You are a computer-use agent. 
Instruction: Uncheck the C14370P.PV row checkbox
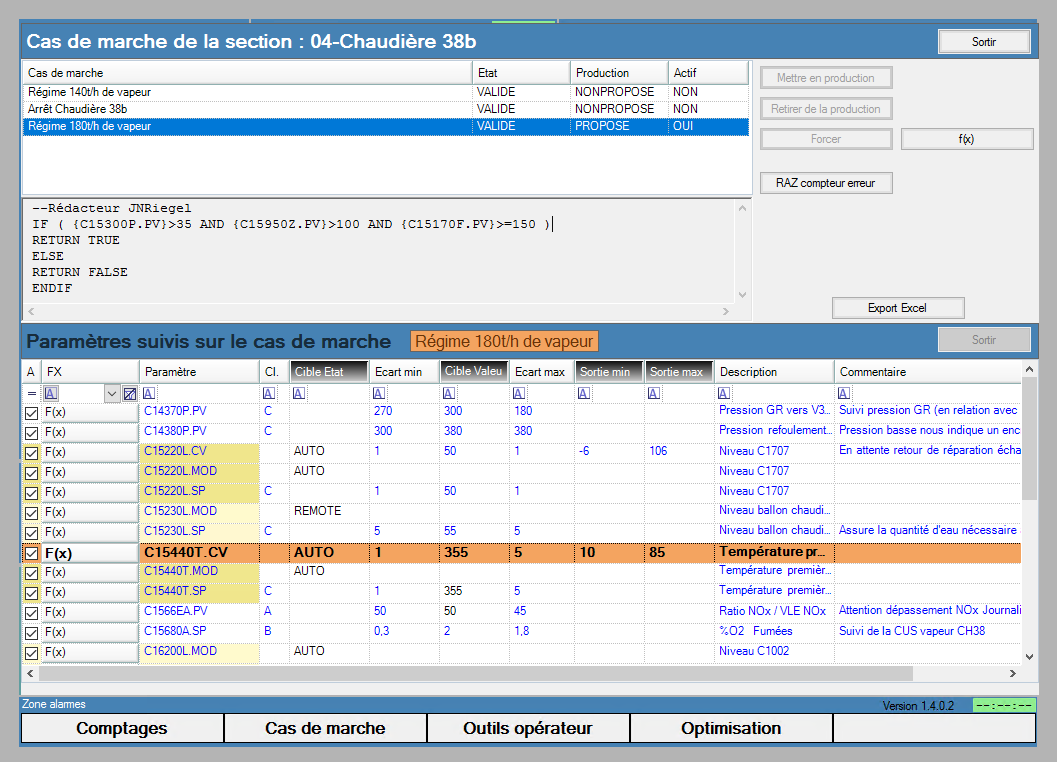click(31, 413)
